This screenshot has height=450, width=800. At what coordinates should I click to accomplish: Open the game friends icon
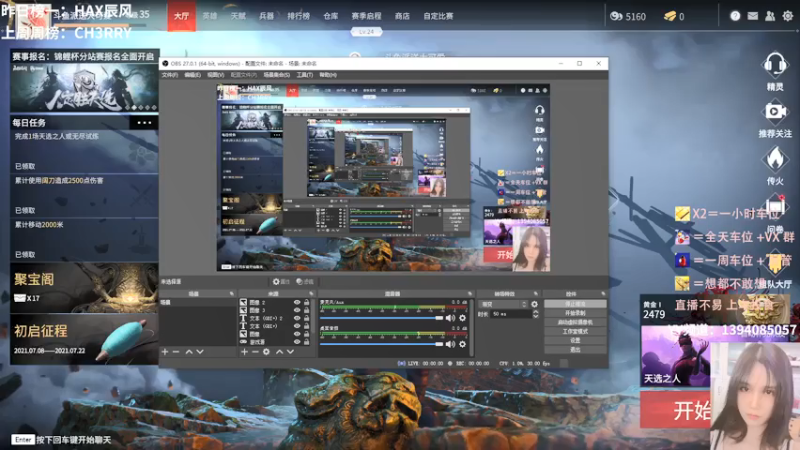pos(770,16)
